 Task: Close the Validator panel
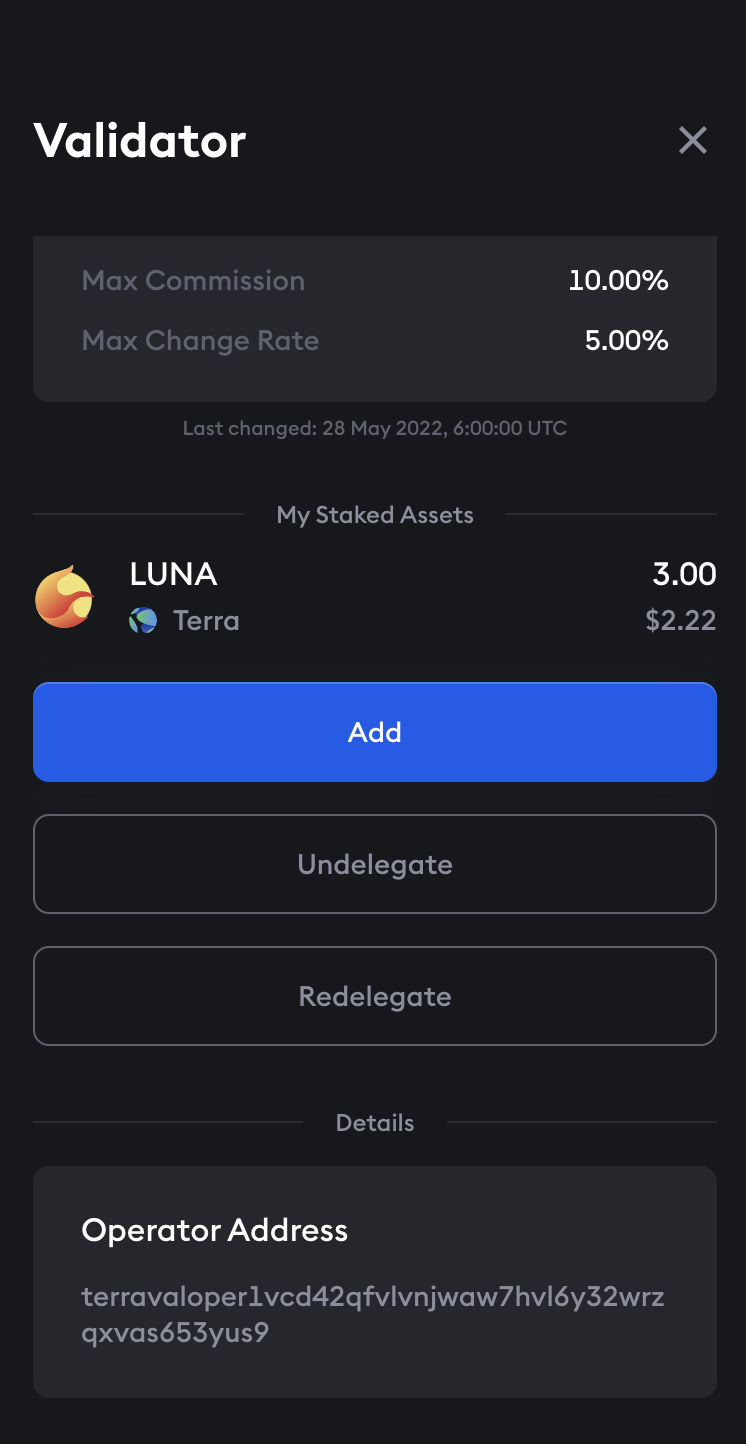[692, 141]
